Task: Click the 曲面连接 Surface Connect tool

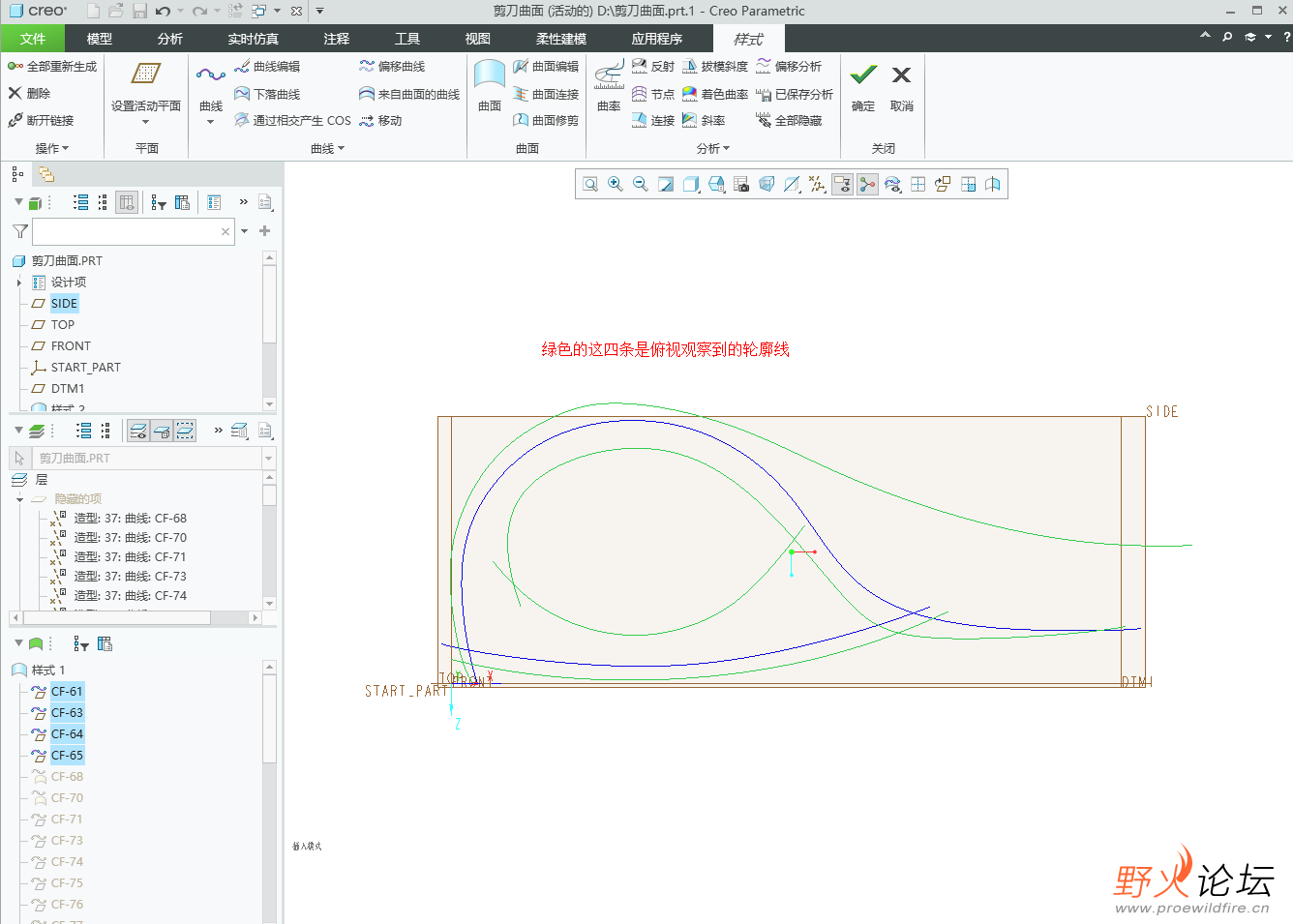Action: coord(546,94)
